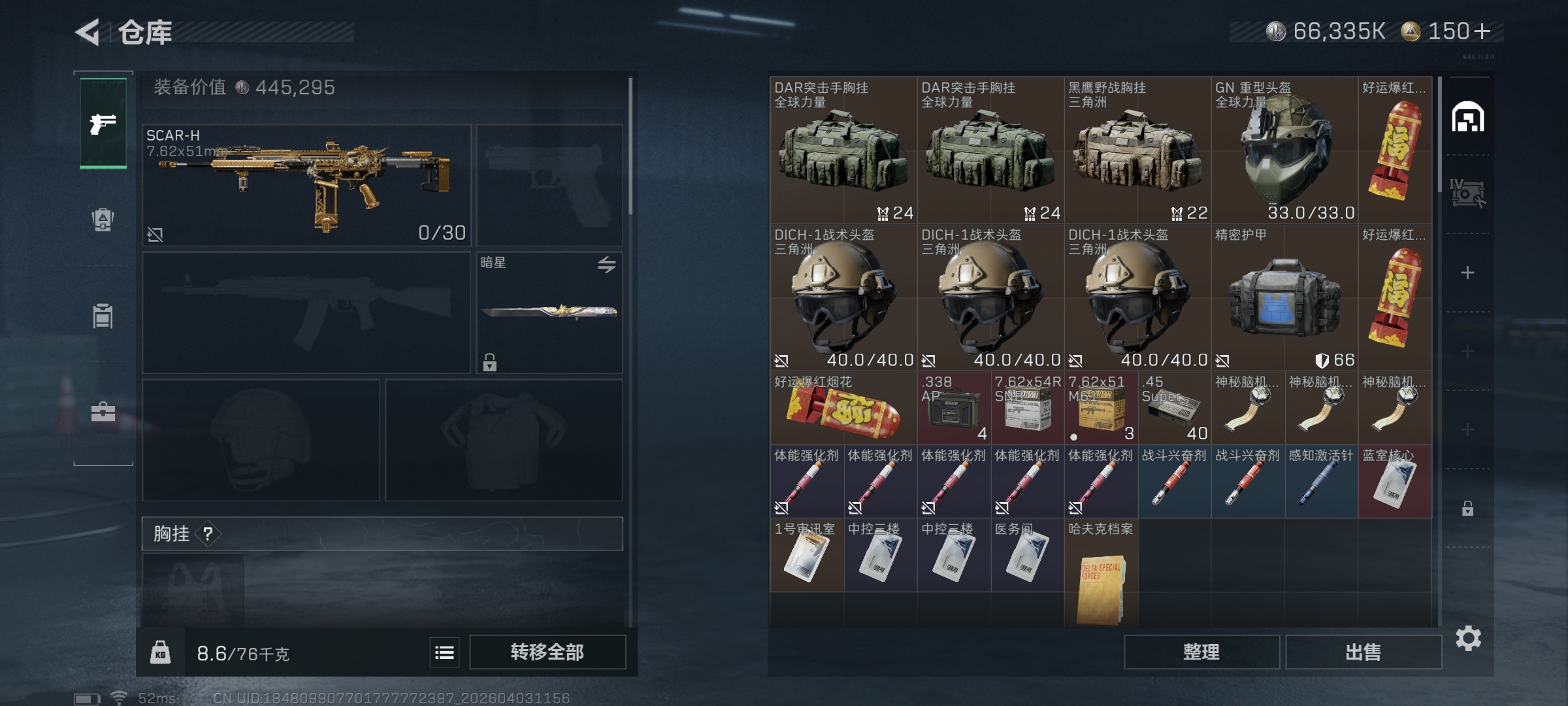1568x706 pixels.
Task: Click the plus next to 150 currency
Action: coord(1482,31)
